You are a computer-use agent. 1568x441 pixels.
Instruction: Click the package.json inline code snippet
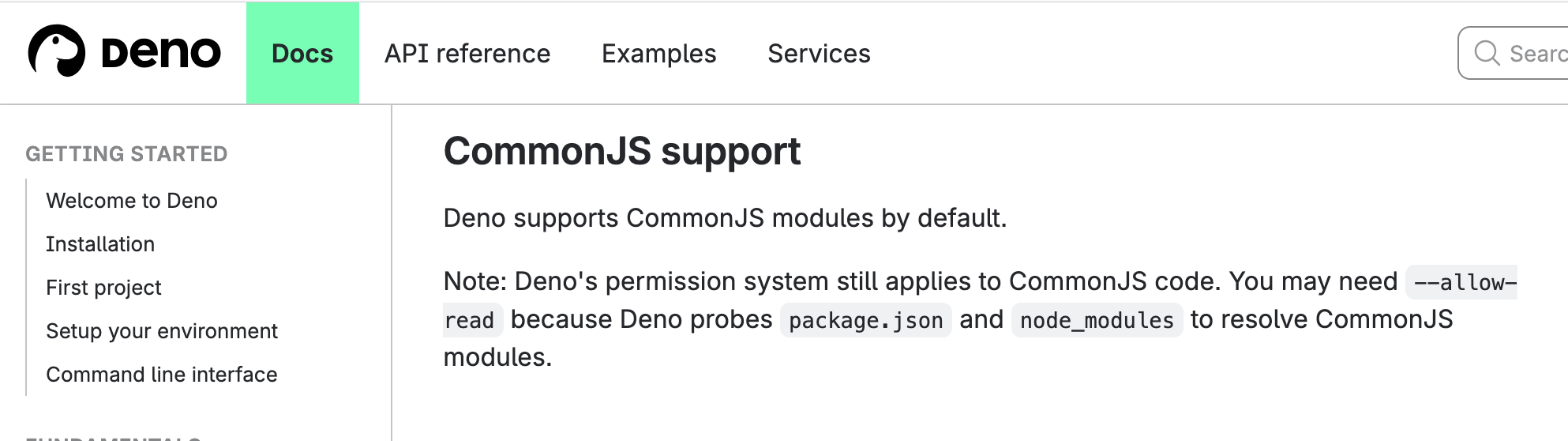coord(865,320)
